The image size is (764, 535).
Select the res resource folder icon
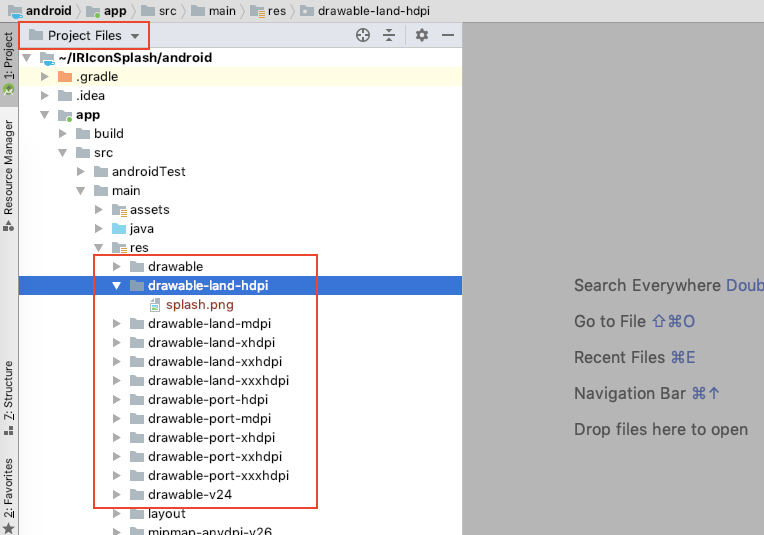119,248
